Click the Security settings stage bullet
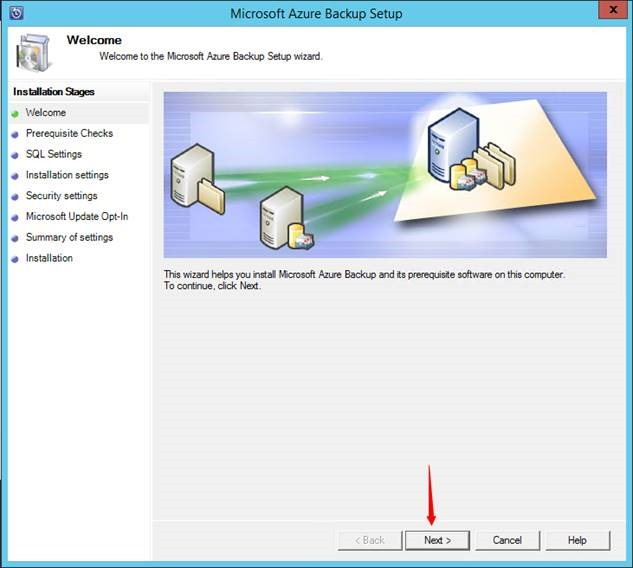The height and width of the screenshot is (568, 633). (x=15, y=197)
